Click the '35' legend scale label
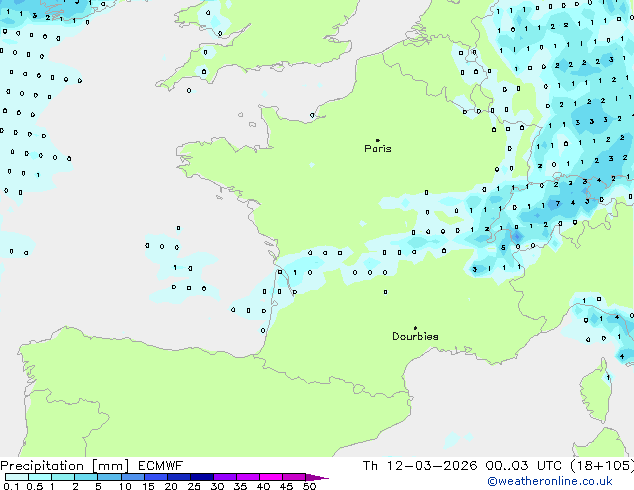The height and width of the screenshot is (490, 634). click(x=240, y=486)
